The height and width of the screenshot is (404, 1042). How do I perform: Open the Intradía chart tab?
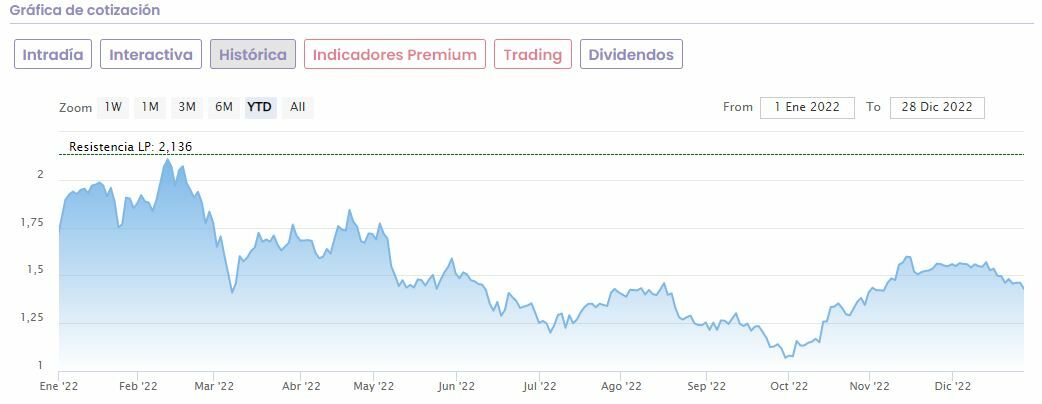pos(53,55)
